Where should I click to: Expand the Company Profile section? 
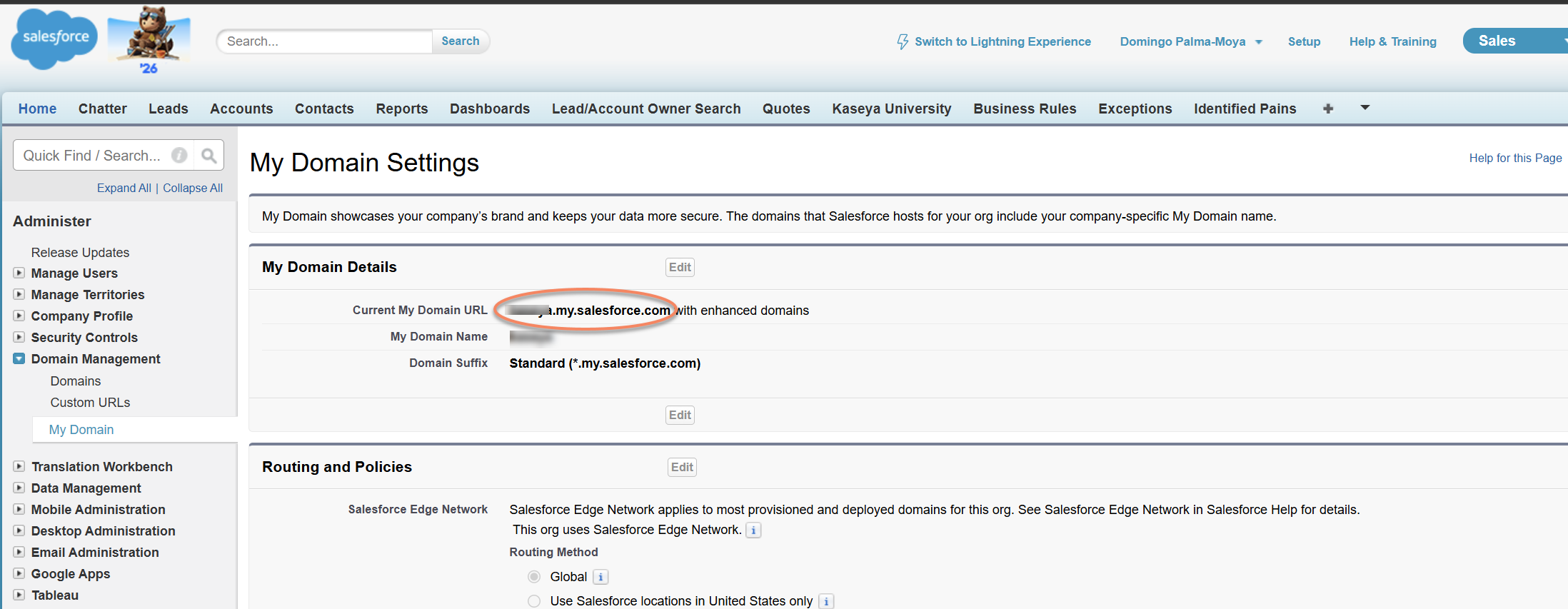(x=19, y=316)
